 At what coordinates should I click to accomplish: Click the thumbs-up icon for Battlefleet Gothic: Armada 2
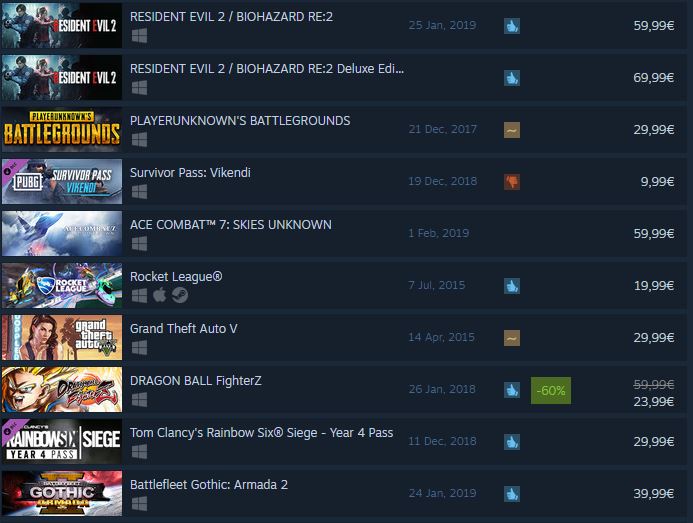tap(512, 494)
